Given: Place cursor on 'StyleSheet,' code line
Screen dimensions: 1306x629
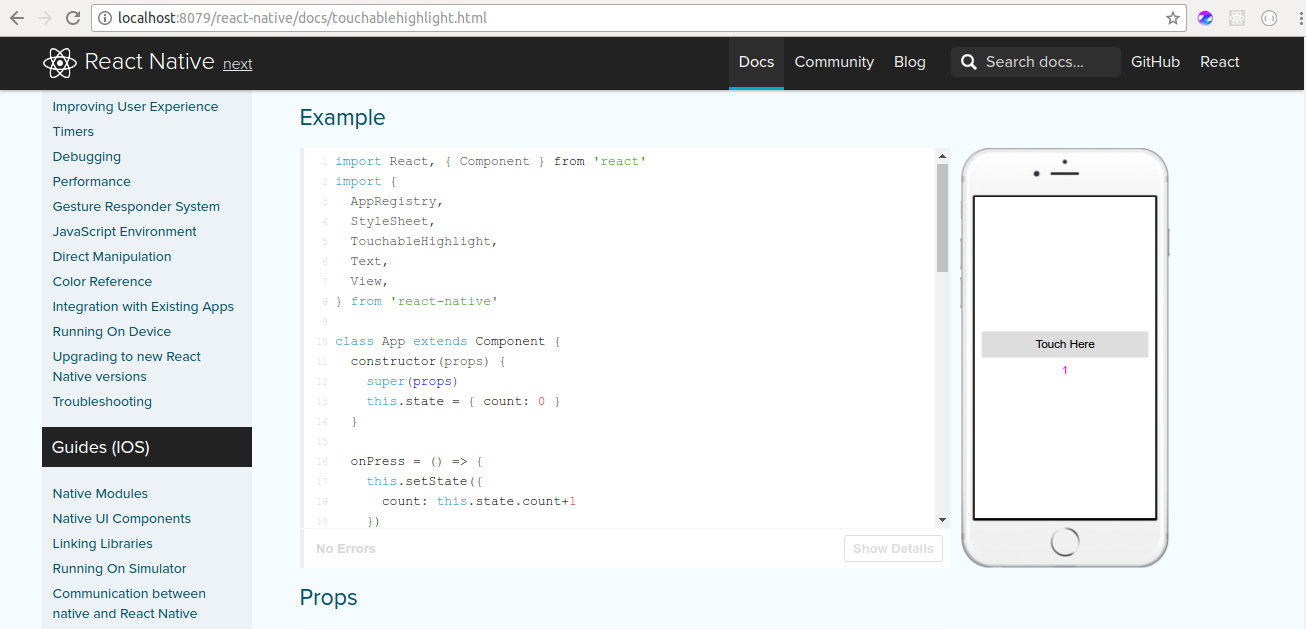Looking at the screenshot, I should tap(392, 221).
